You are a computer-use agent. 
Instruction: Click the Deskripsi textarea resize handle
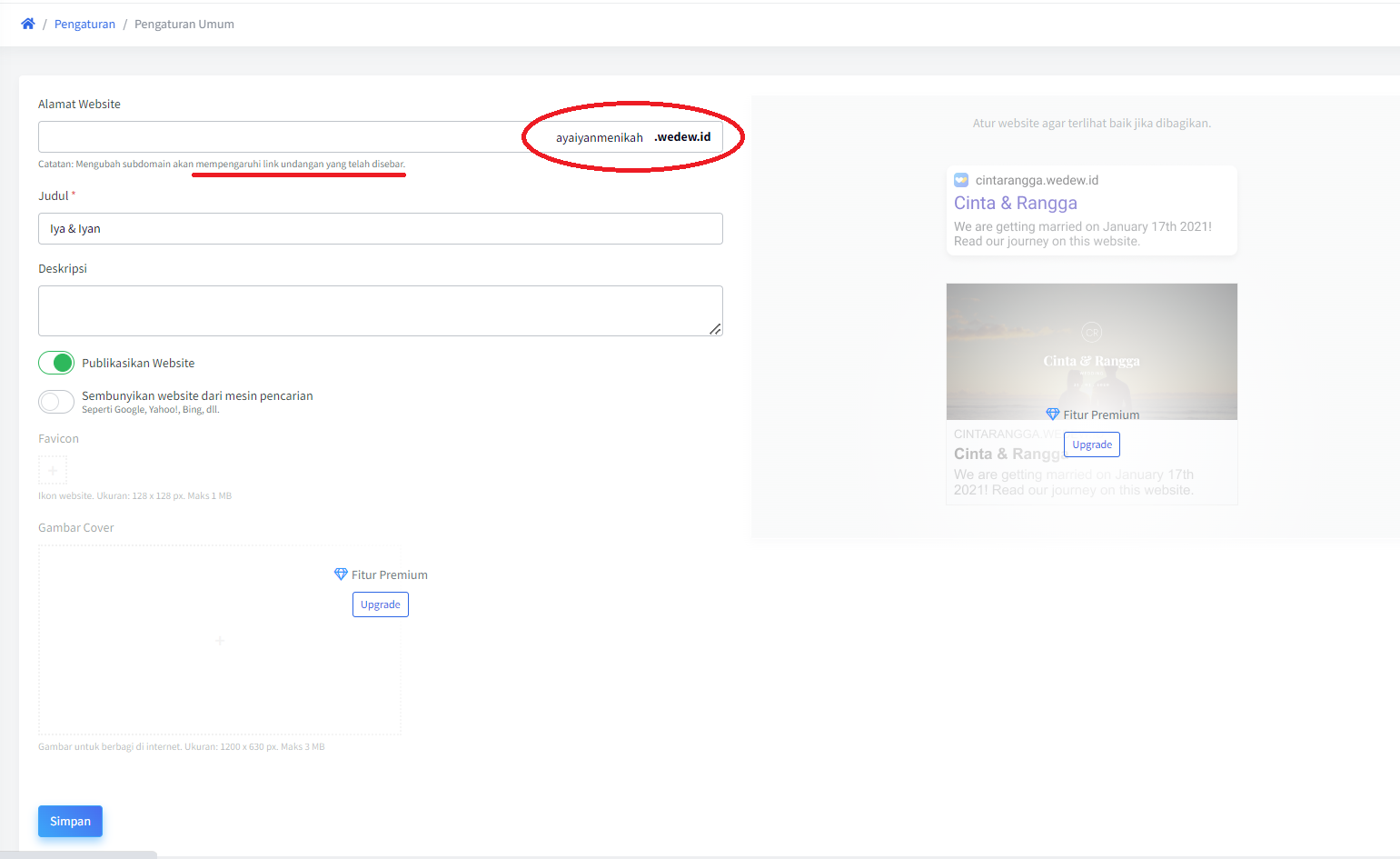pyautogui.click(x=716, y=329)
